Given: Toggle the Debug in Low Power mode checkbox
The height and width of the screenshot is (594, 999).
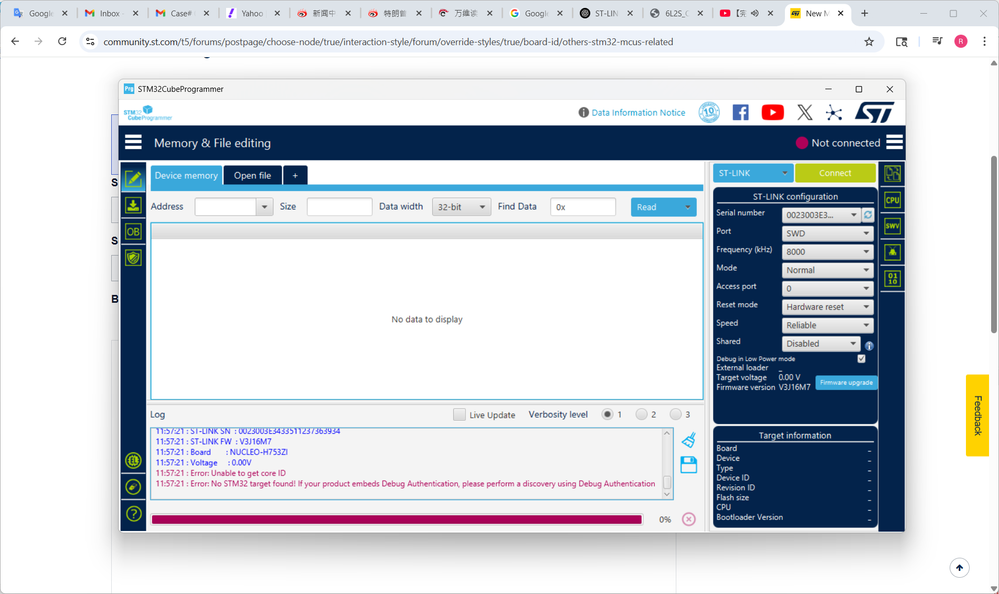Looking at the screenshot, I should [x=861, y=359].
